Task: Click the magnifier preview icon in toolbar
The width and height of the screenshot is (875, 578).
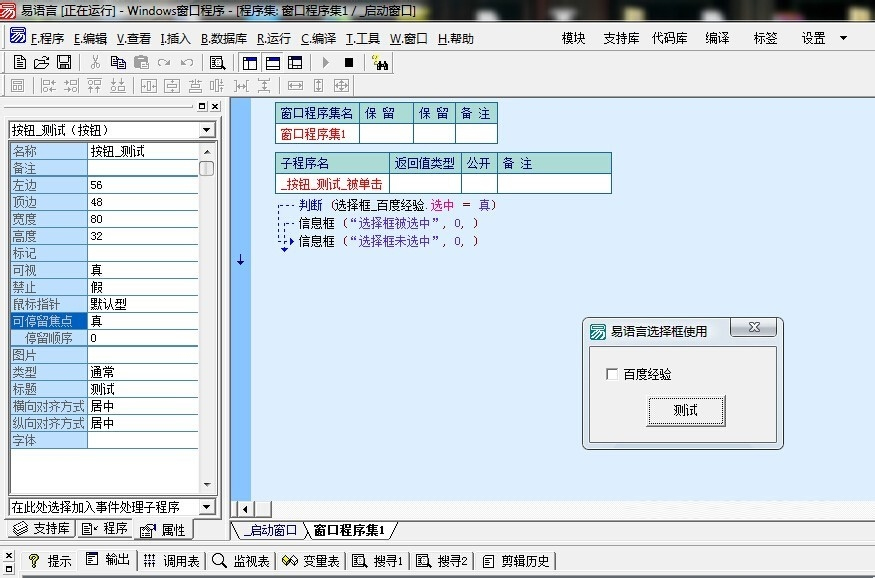Action: 217,62
